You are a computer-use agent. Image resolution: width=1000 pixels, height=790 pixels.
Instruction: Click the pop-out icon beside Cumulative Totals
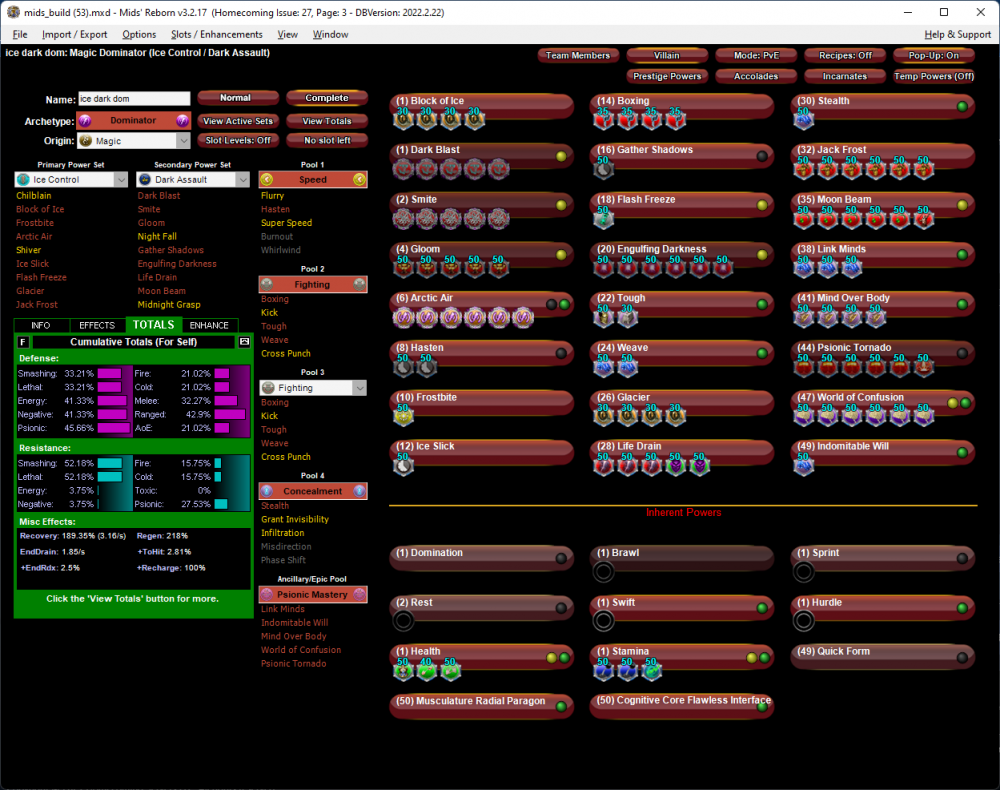244,342
